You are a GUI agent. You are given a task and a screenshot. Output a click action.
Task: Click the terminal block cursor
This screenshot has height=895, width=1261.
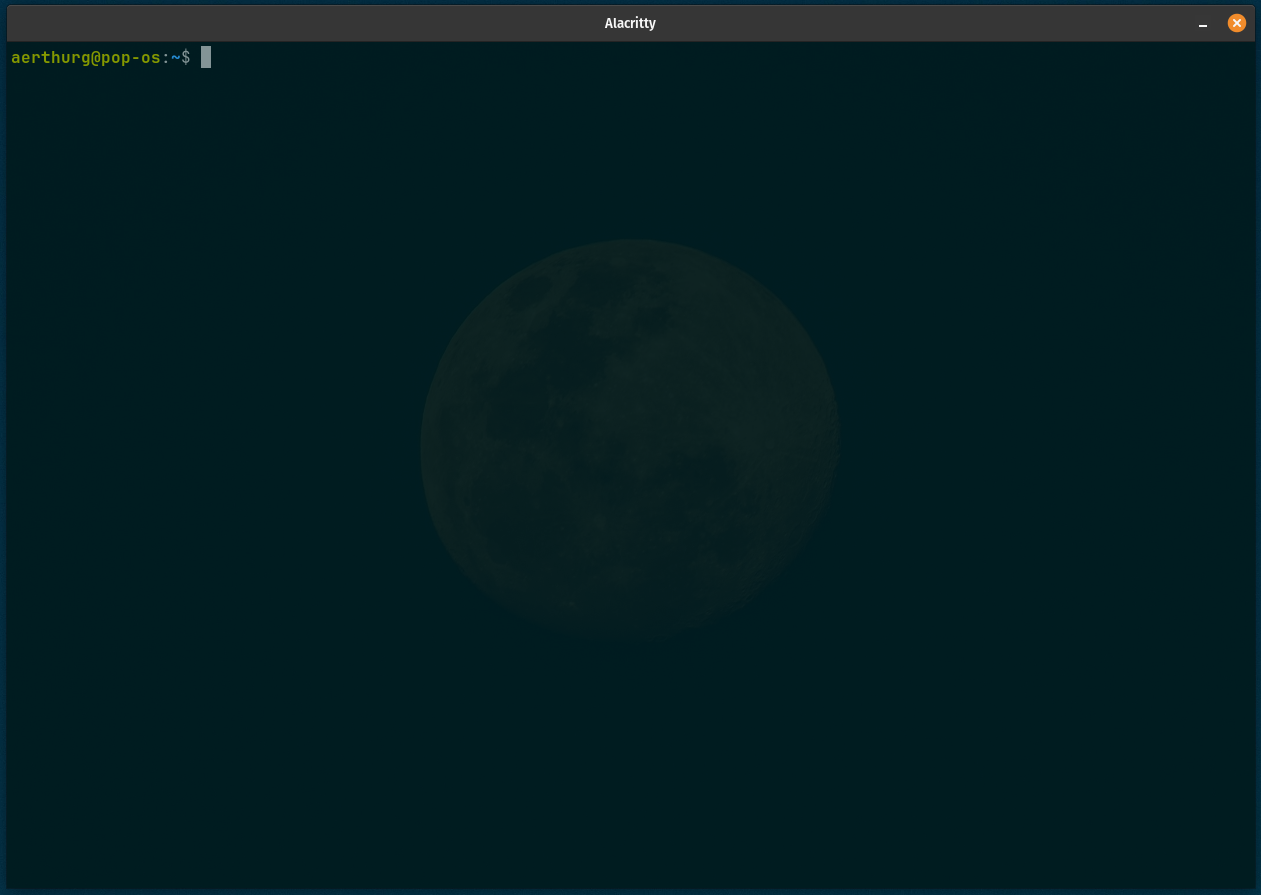coord(206,57)
